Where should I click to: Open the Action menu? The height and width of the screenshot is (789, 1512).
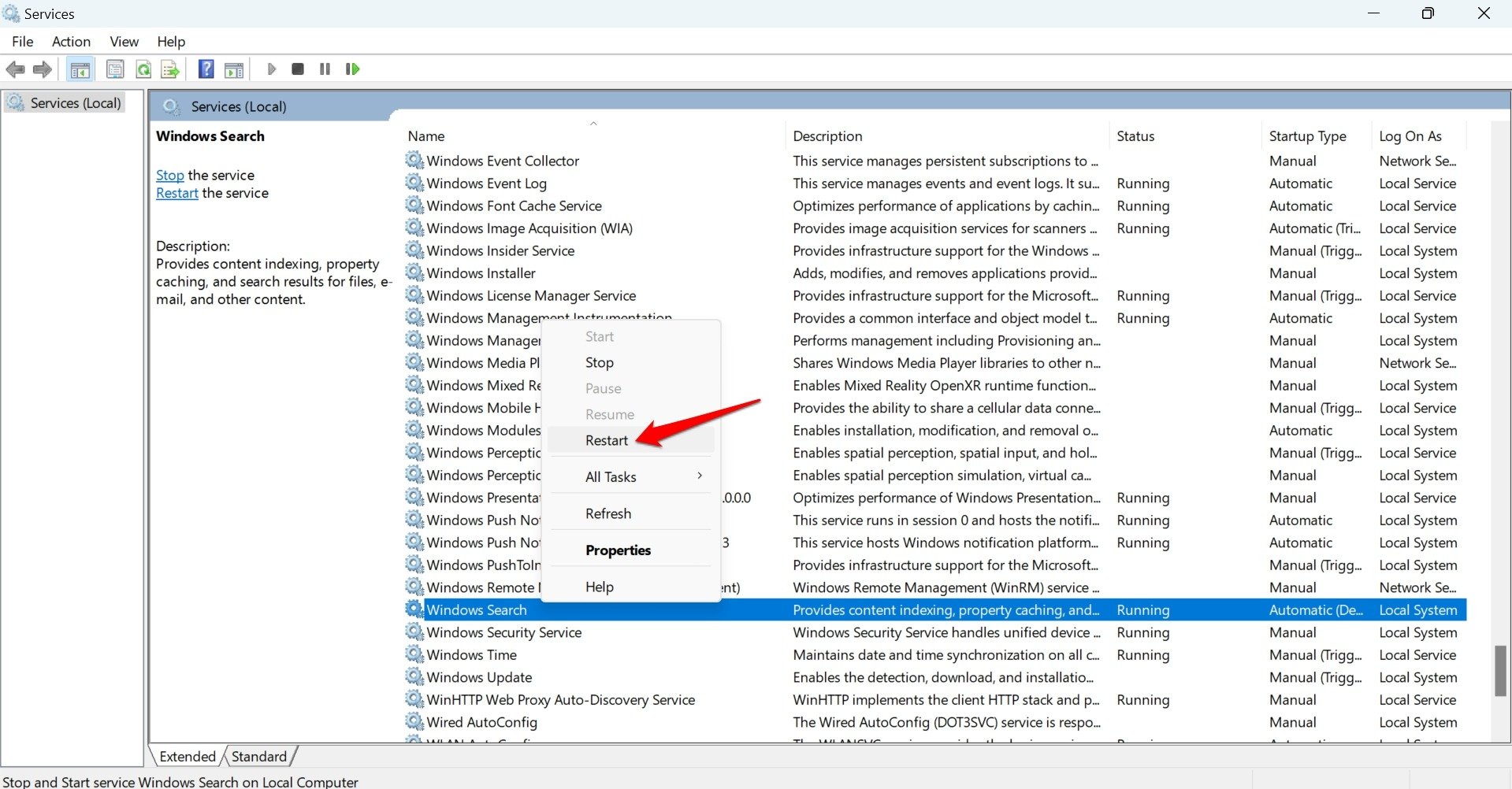[x=71, y=42]
